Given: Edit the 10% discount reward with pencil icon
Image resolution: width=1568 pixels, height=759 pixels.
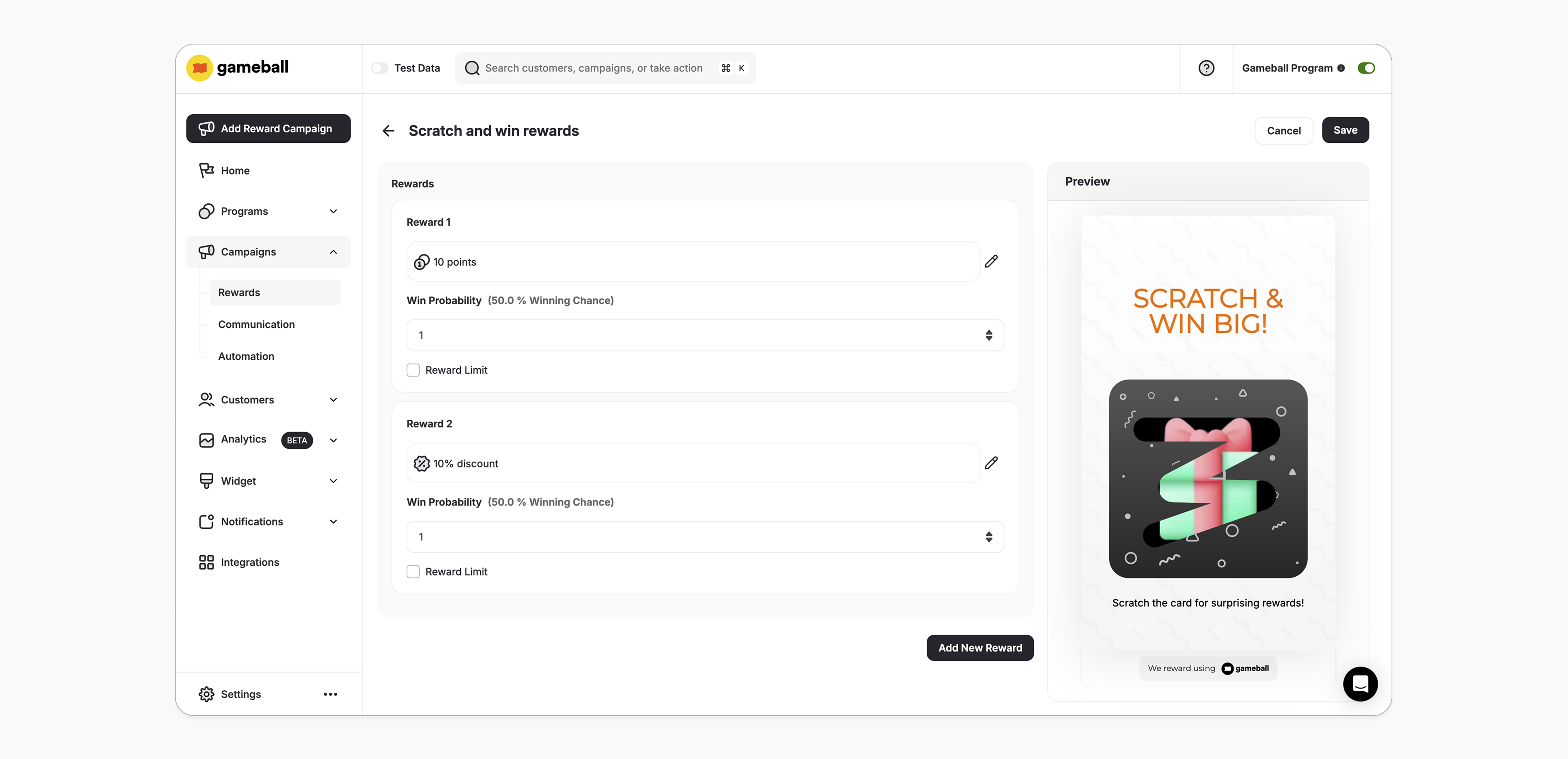Looking at the screenshot, I should coord(992,463).
